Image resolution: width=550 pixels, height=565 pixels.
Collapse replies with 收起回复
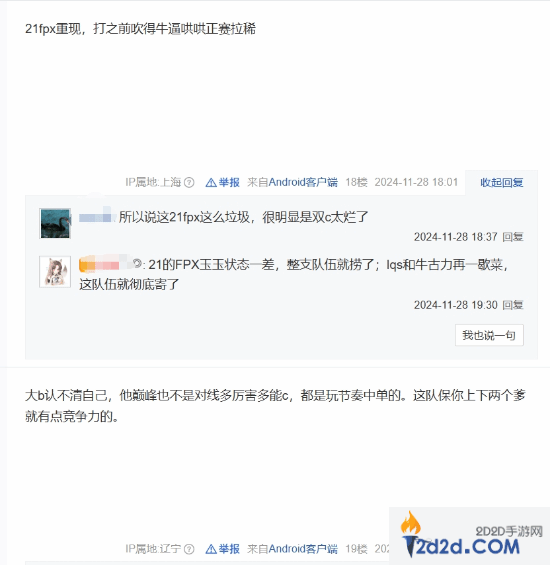(501, 183)
